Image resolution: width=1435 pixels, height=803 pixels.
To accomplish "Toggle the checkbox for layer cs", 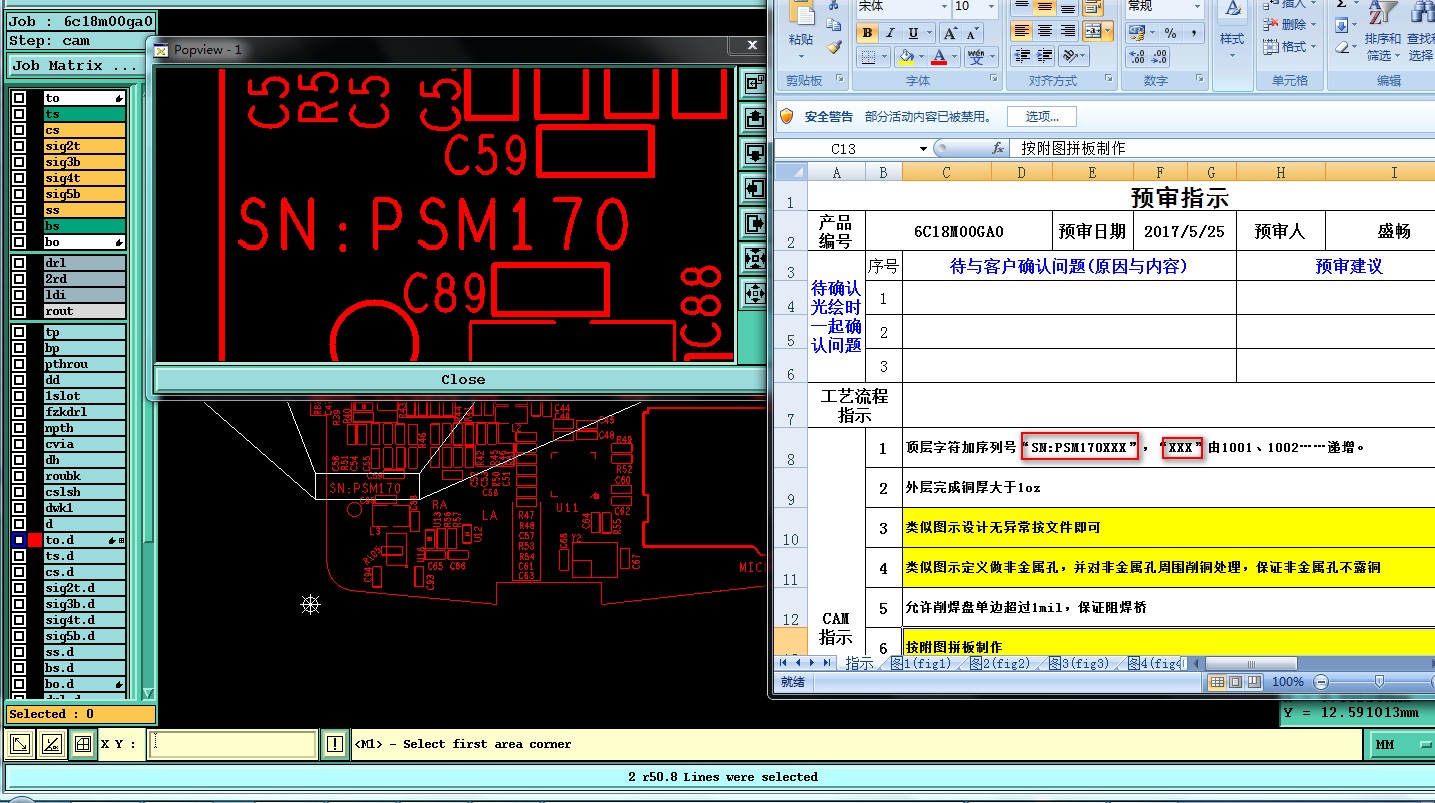I will 19,130.
